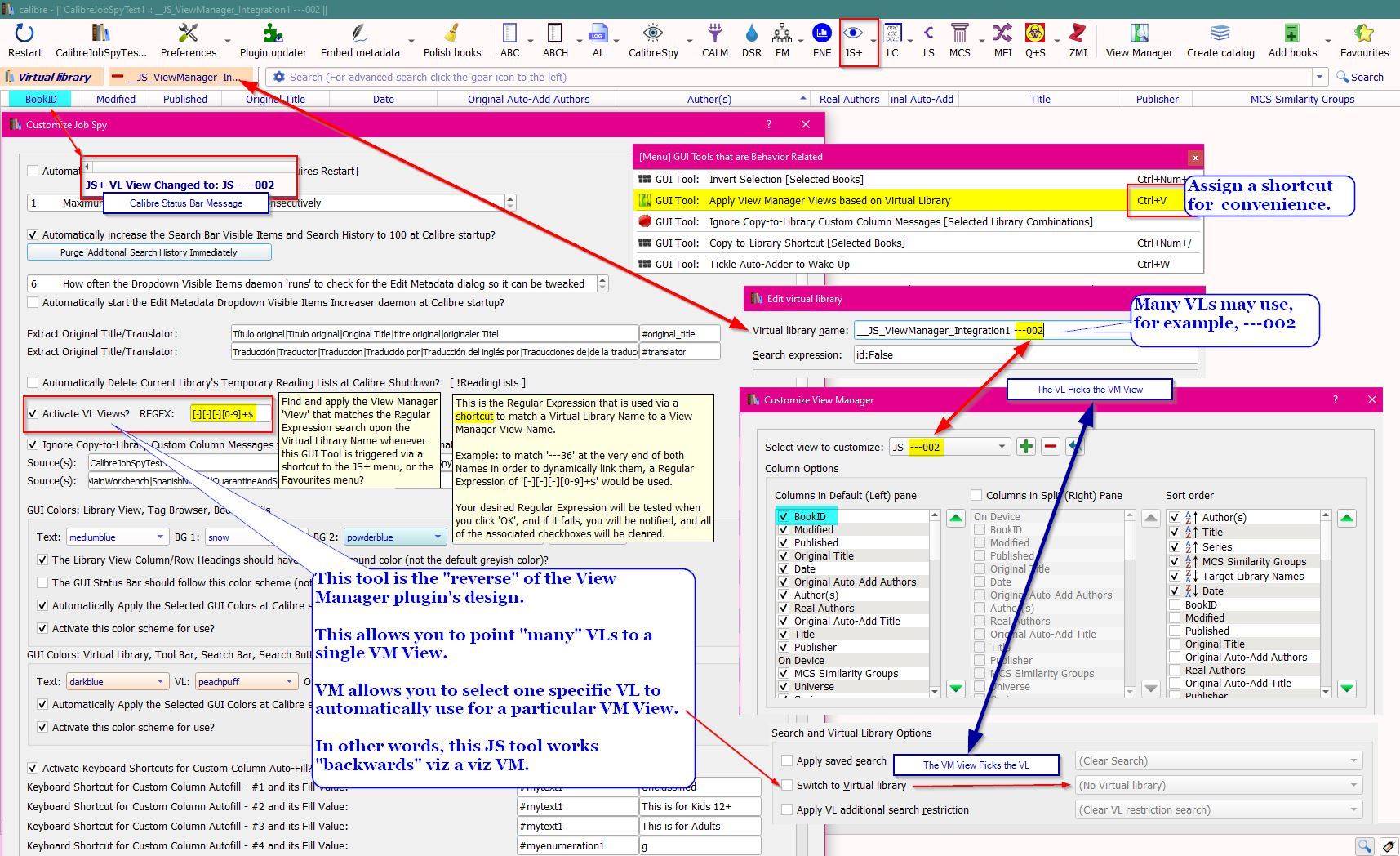Open the Favourites star icon
This screenshot has width=1400, height=856.
[1364, 41]
